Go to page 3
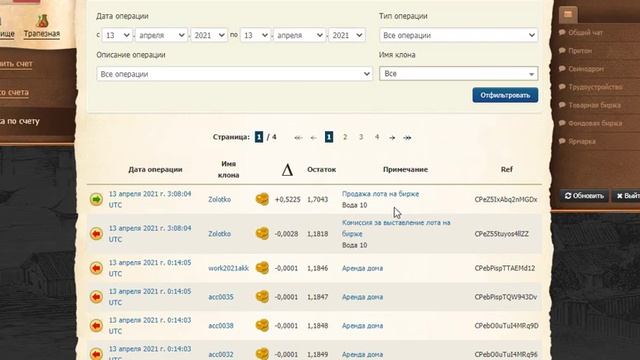This screenshot has height=360, width=640. click(361, 137)
